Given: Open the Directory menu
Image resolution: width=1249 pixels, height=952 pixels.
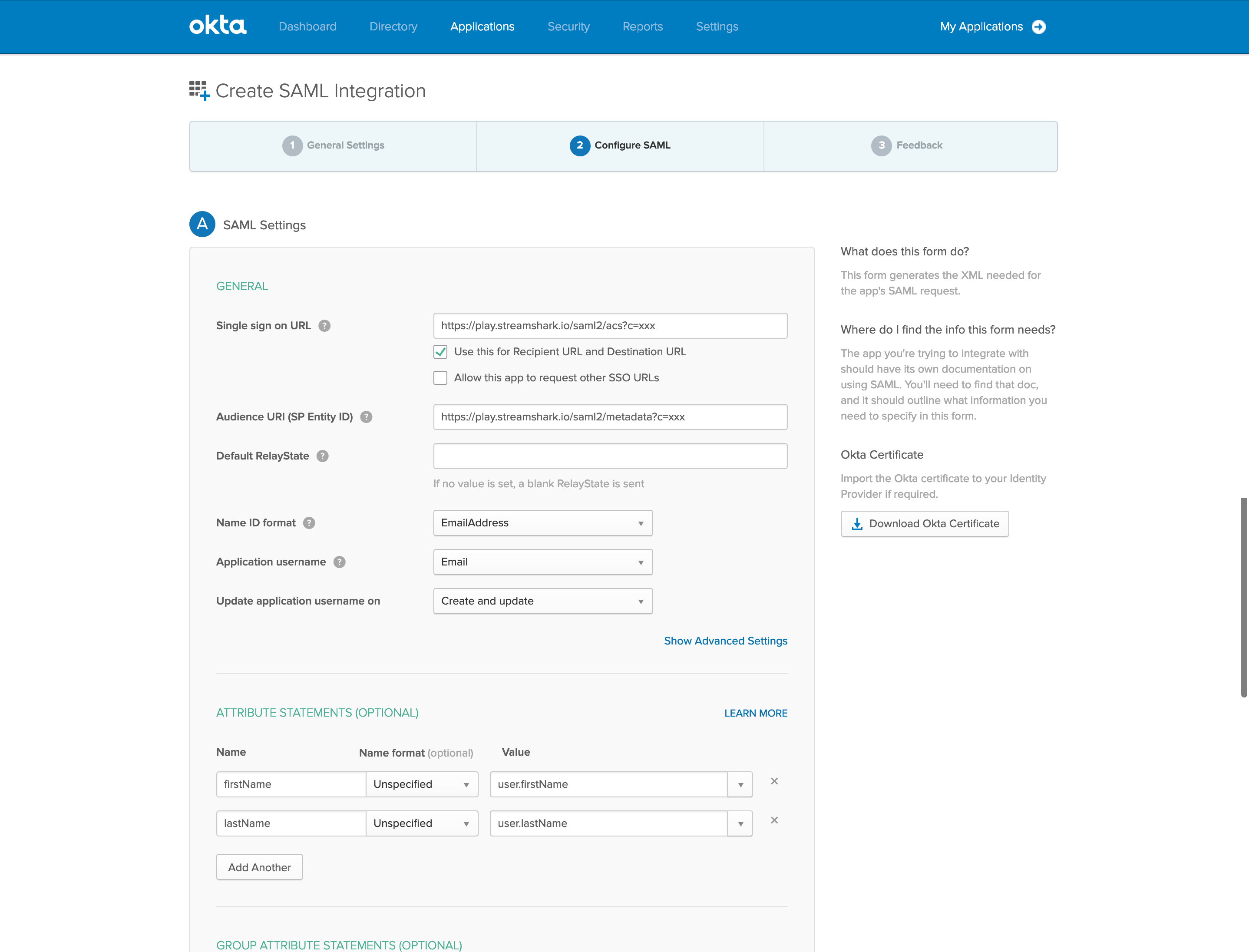Looking at the screenshot, I should 393,26.
